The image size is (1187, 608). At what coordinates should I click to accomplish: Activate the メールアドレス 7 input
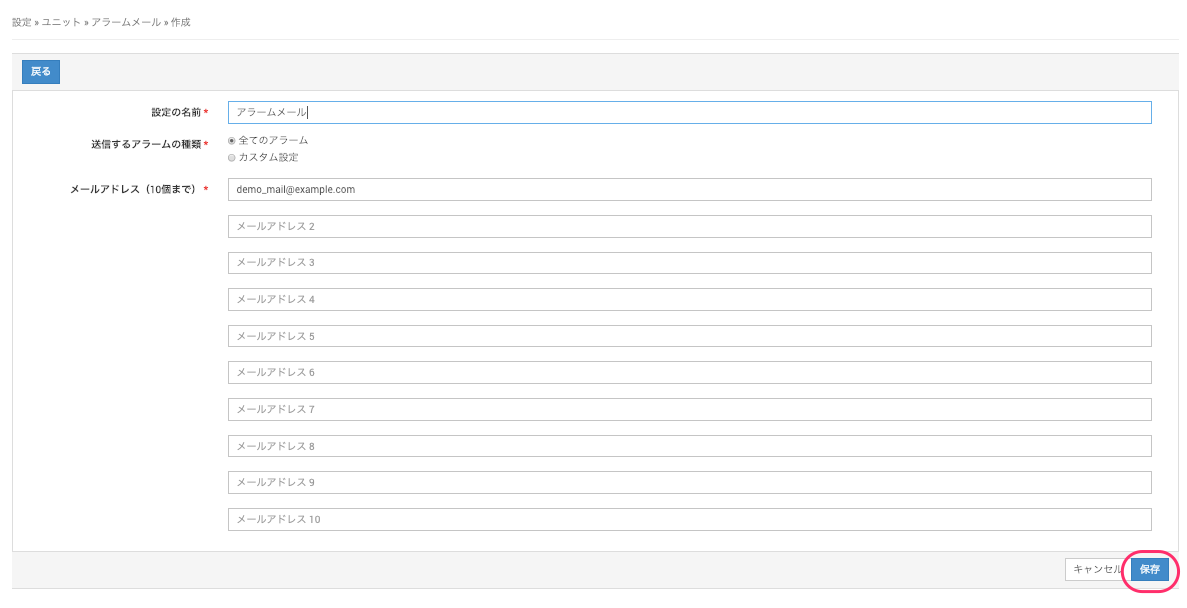click(689, 409)
